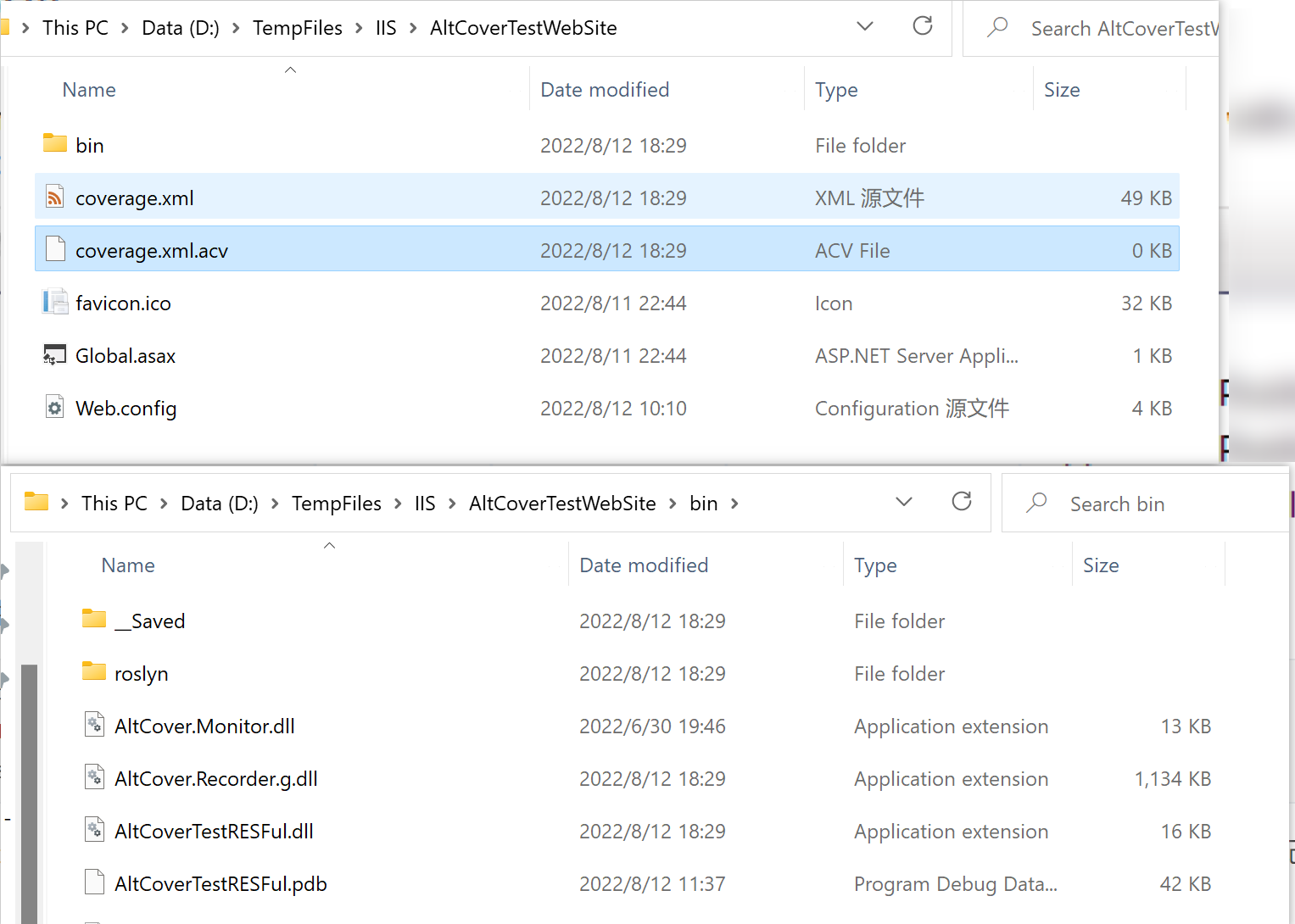
Task: Open address history dropdown in AltCoverTestWebSite window
Action: [865, 26]
